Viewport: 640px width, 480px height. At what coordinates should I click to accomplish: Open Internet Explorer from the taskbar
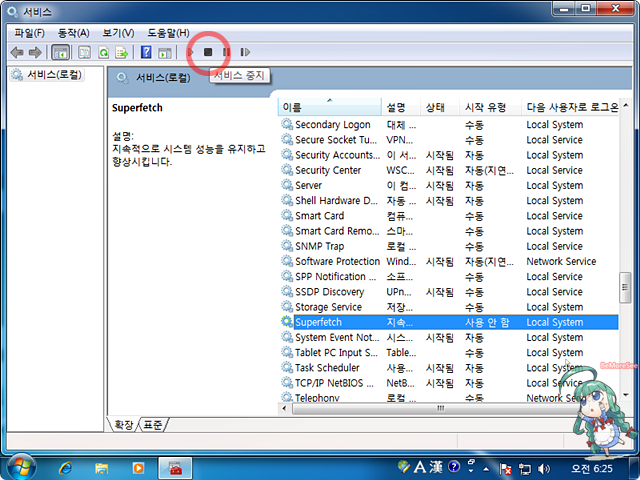66,467
